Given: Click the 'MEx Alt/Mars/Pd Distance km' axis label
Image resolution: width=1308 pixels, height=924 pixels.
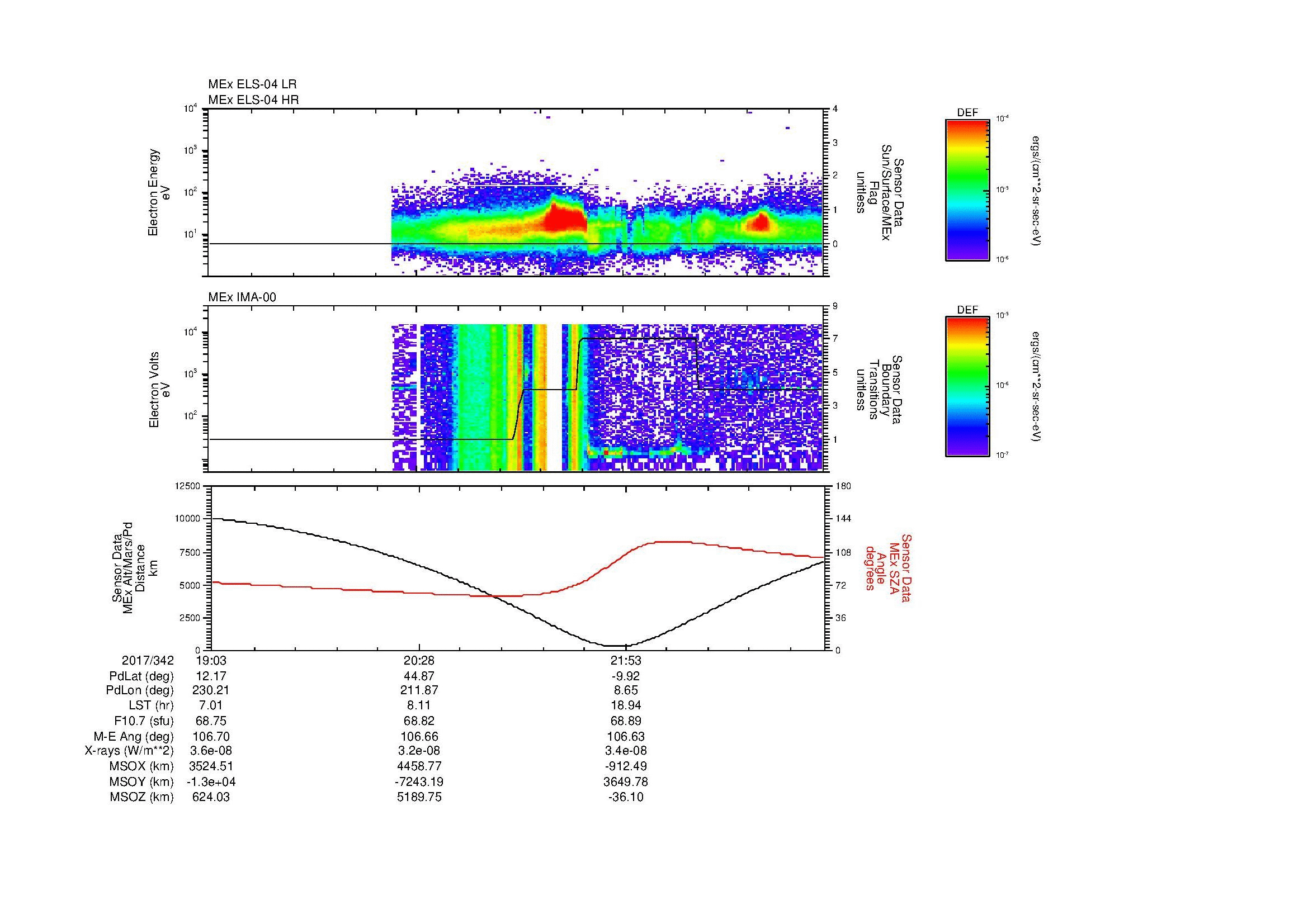Looking at the screenshot, I should (134, 567).
